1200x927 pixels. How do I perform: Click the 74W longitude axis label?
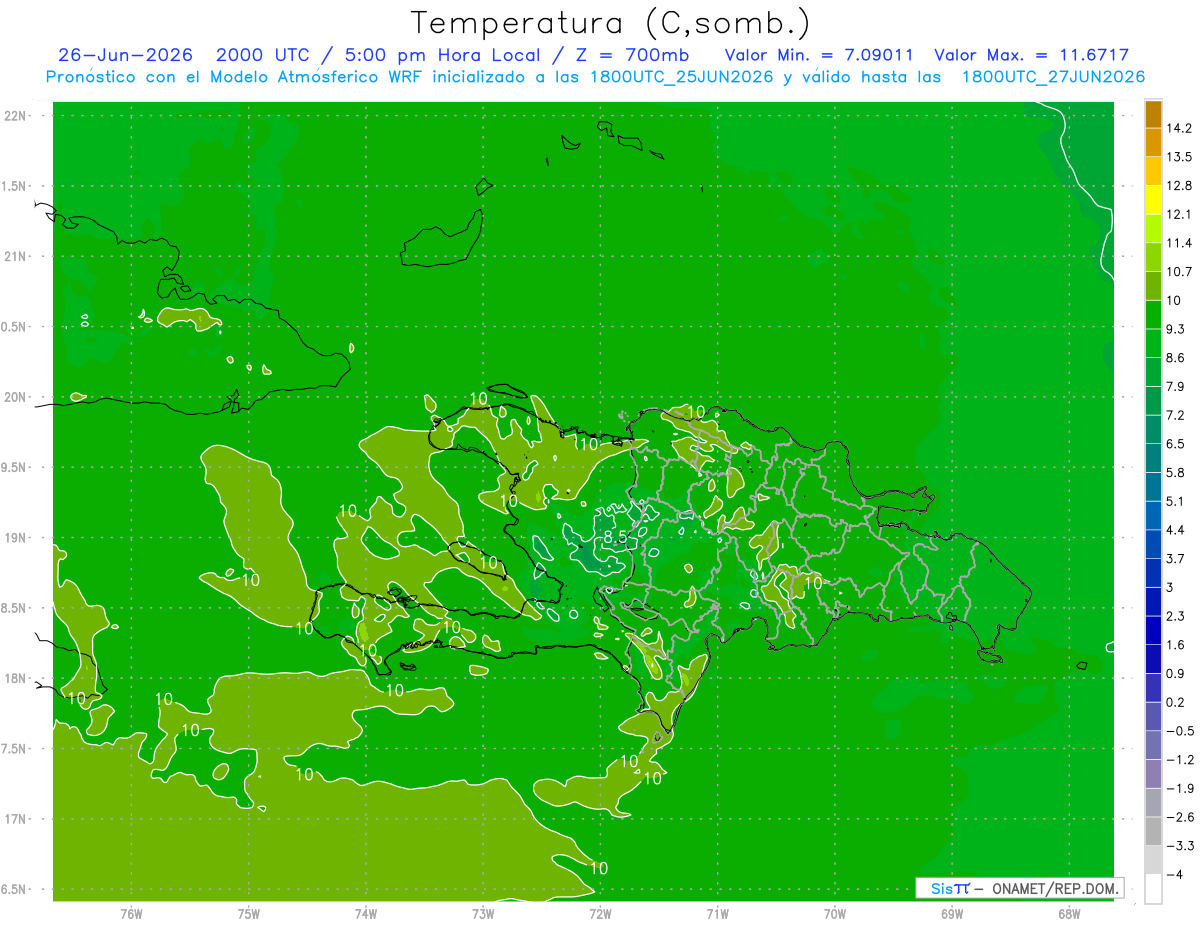pyautogui.click(x=366, y=914)
